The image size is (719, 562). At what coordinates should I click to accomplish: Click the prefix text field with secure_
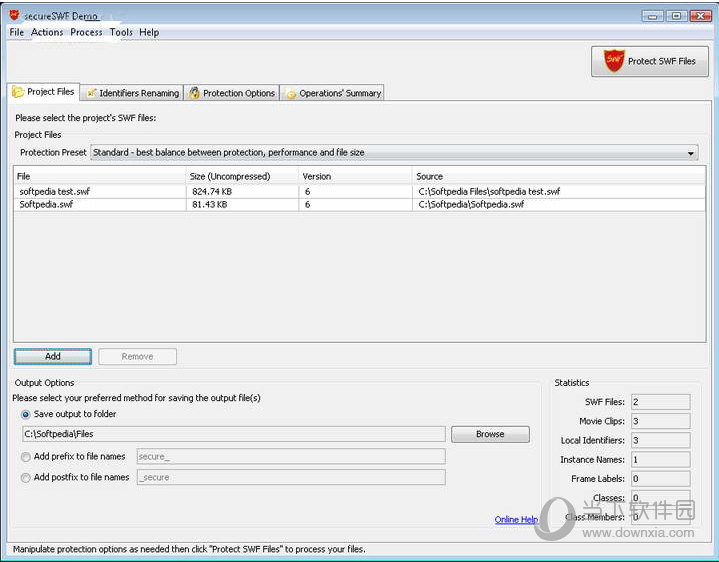[291, 457]
